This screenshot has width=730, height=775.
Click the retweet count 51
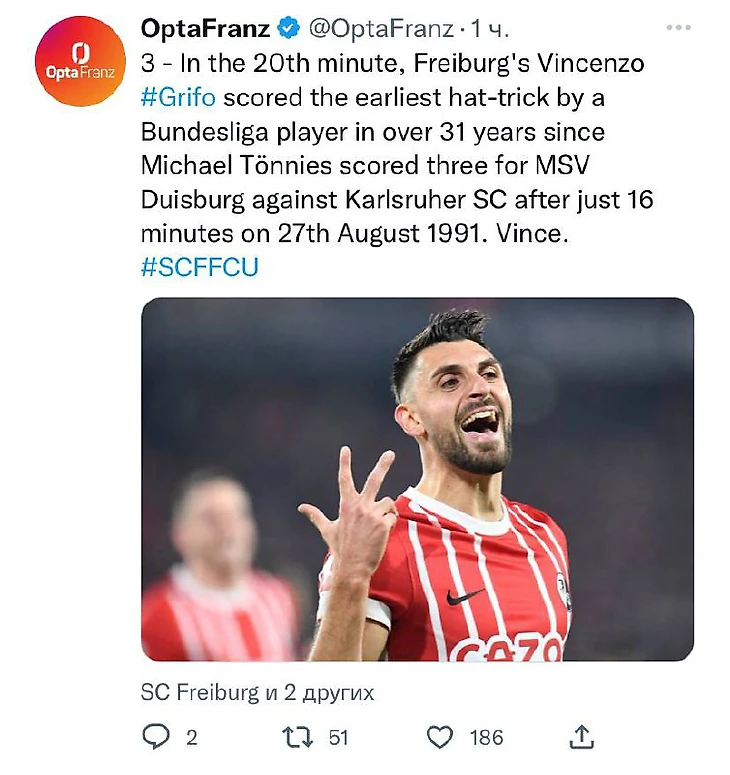pos(338,738)
